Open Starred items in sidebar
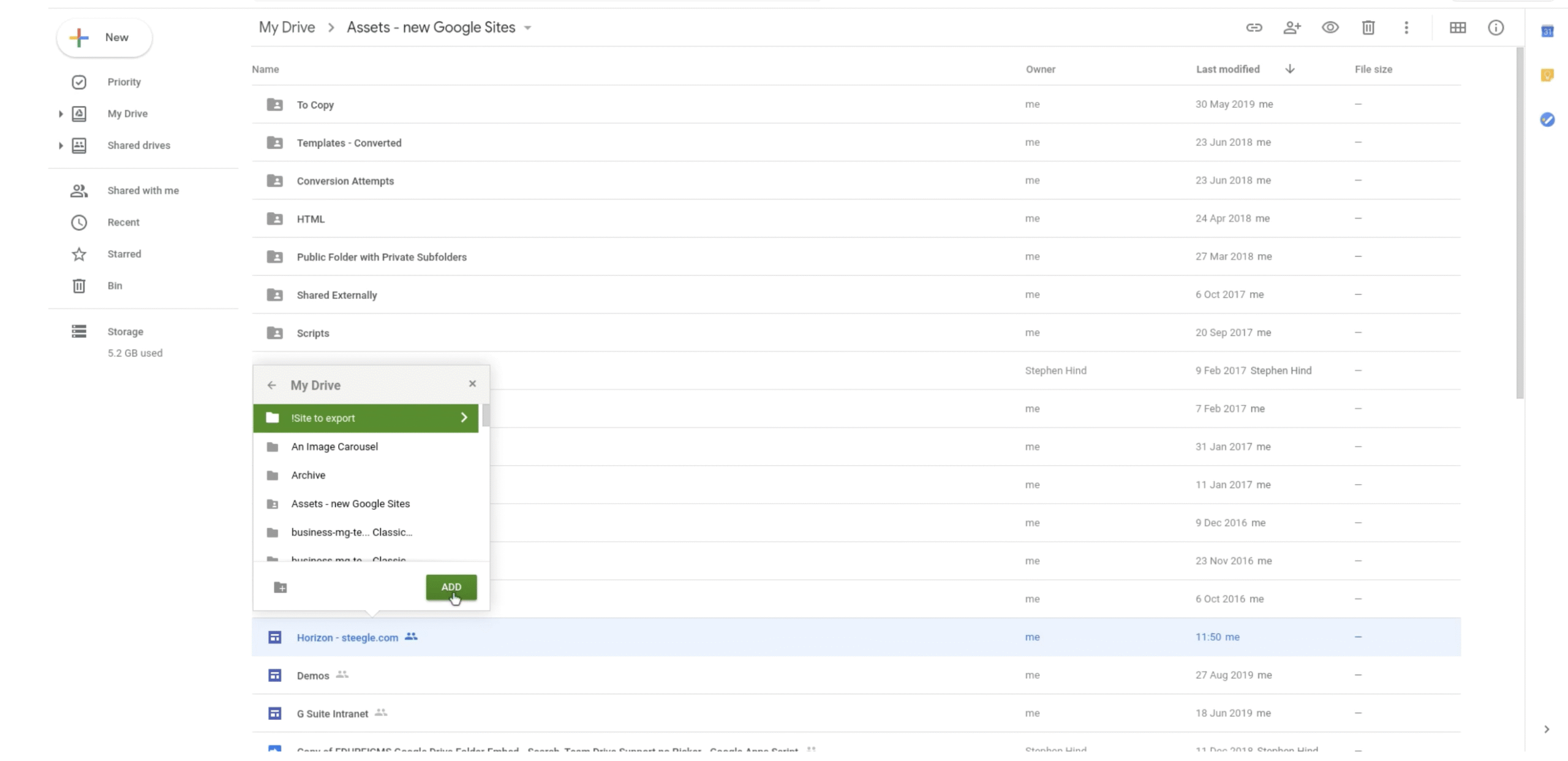This screenshot has width=1568, height=761. click(124, 254)
